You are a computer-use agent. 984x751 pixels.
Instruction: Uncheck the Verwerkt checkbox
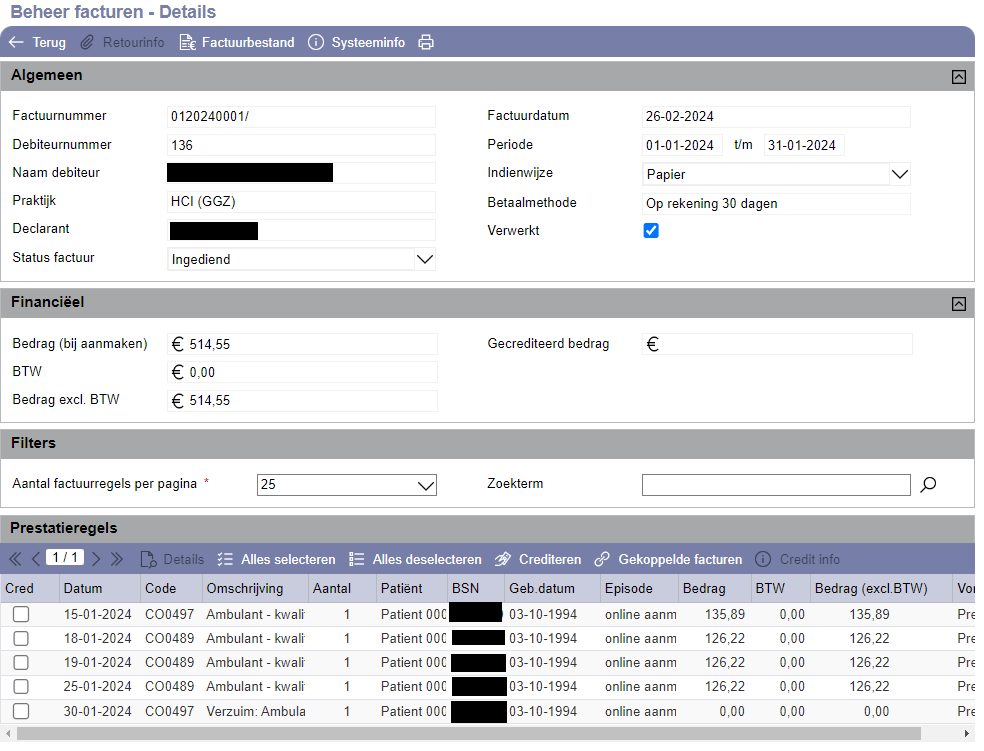click(651, 231)
